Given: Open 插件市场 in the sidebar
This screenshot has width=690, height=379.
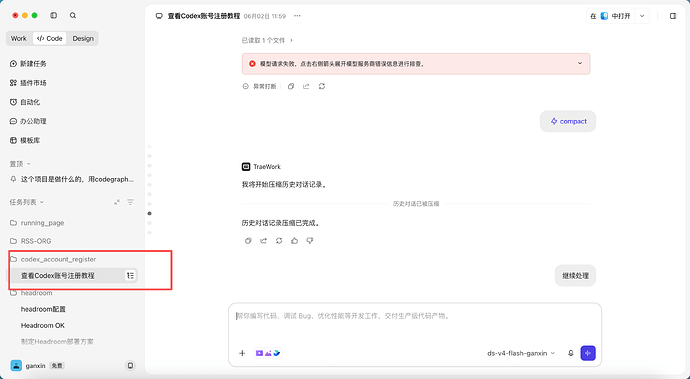Looking at the screenshot, I should coord(28,83).
